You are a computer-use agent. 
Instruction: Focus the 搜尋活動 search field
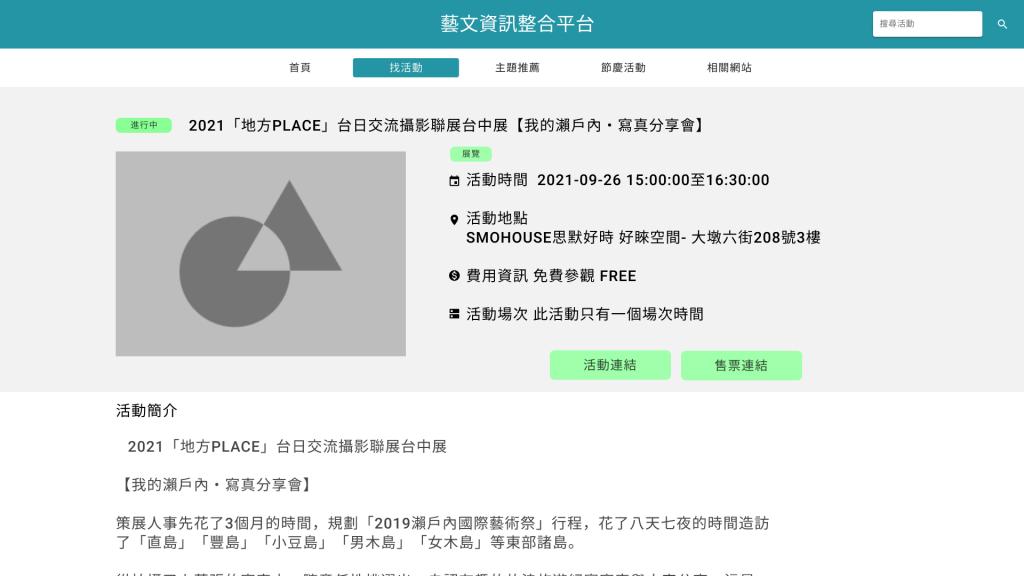click(x=927, y=24)
